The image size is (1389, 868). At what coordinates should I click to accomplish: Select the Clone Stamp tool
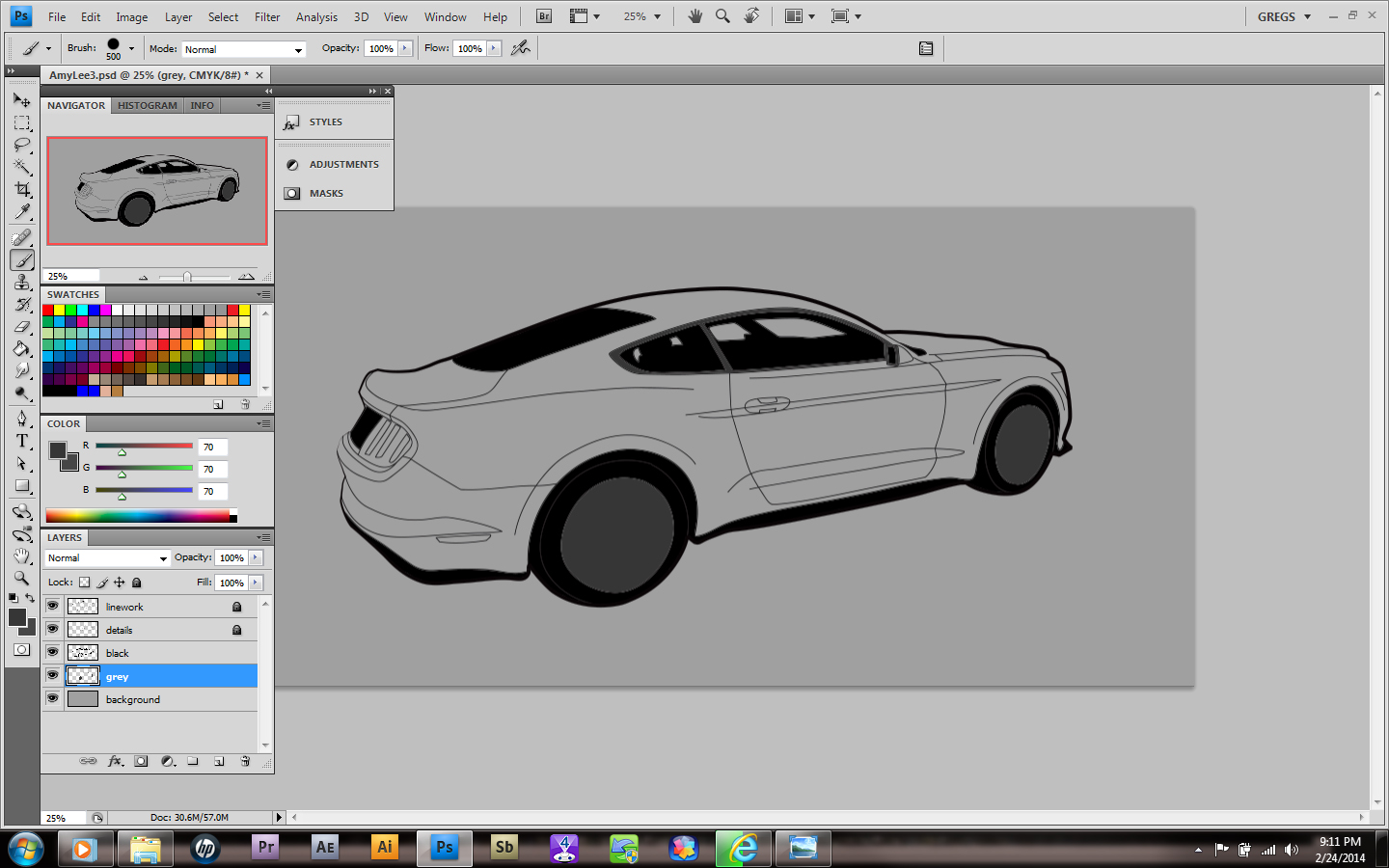[22, 282]
